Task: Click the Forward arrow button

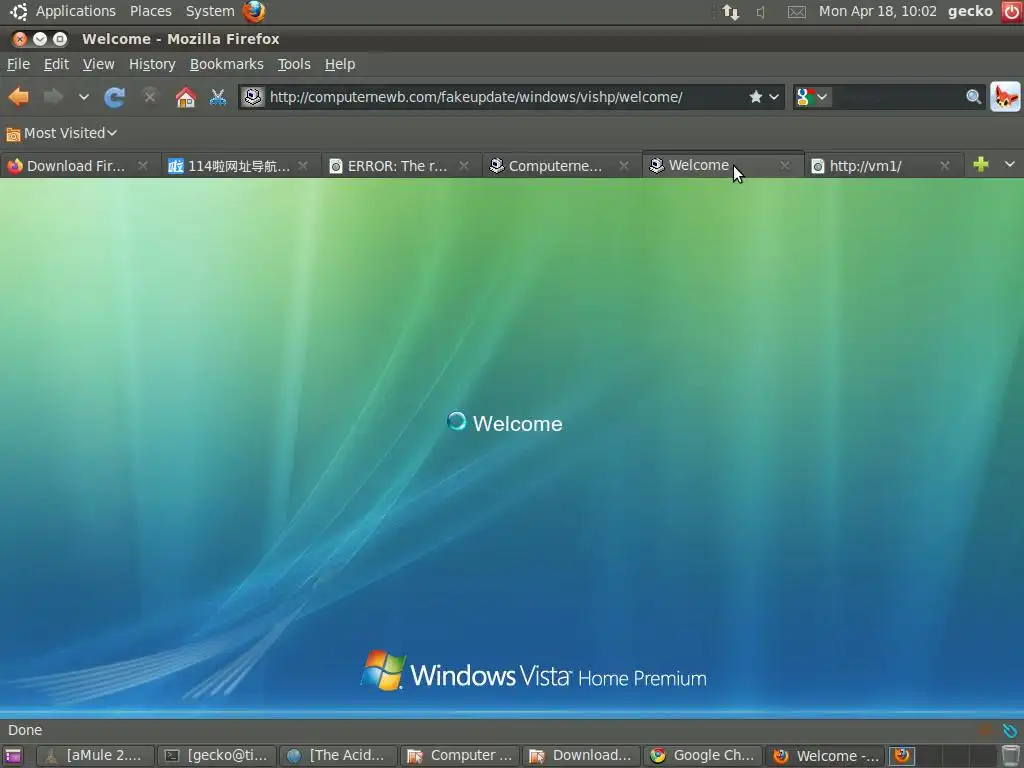Action: pyautogui.click(x=54, y=97)
